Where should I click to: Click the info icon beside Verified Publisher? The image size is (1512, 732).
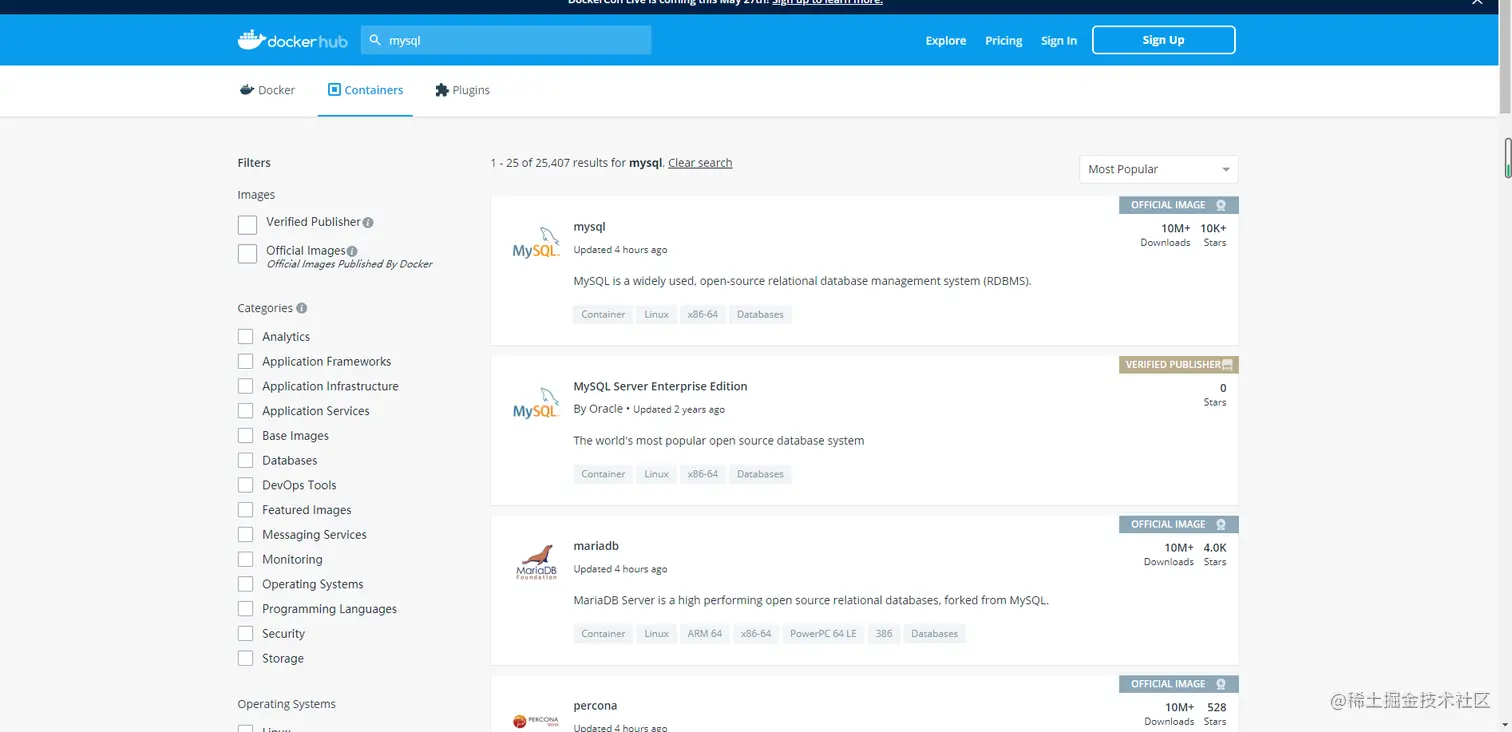368,223
